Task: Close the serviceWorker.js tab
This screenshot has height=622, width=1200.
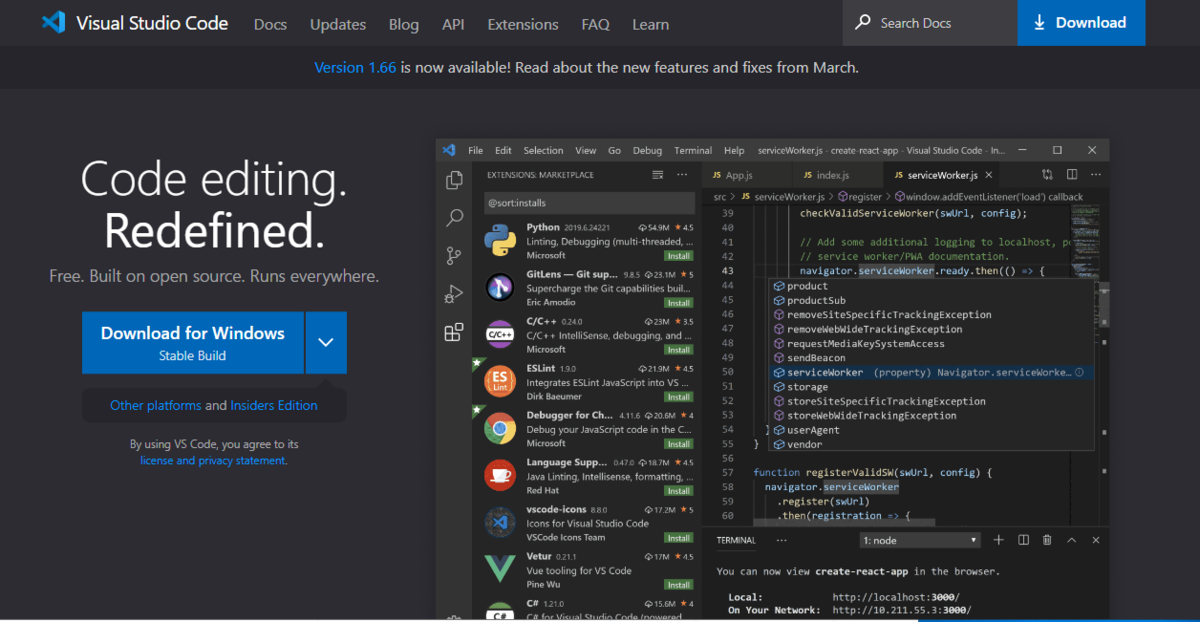Action: (988, 175)
